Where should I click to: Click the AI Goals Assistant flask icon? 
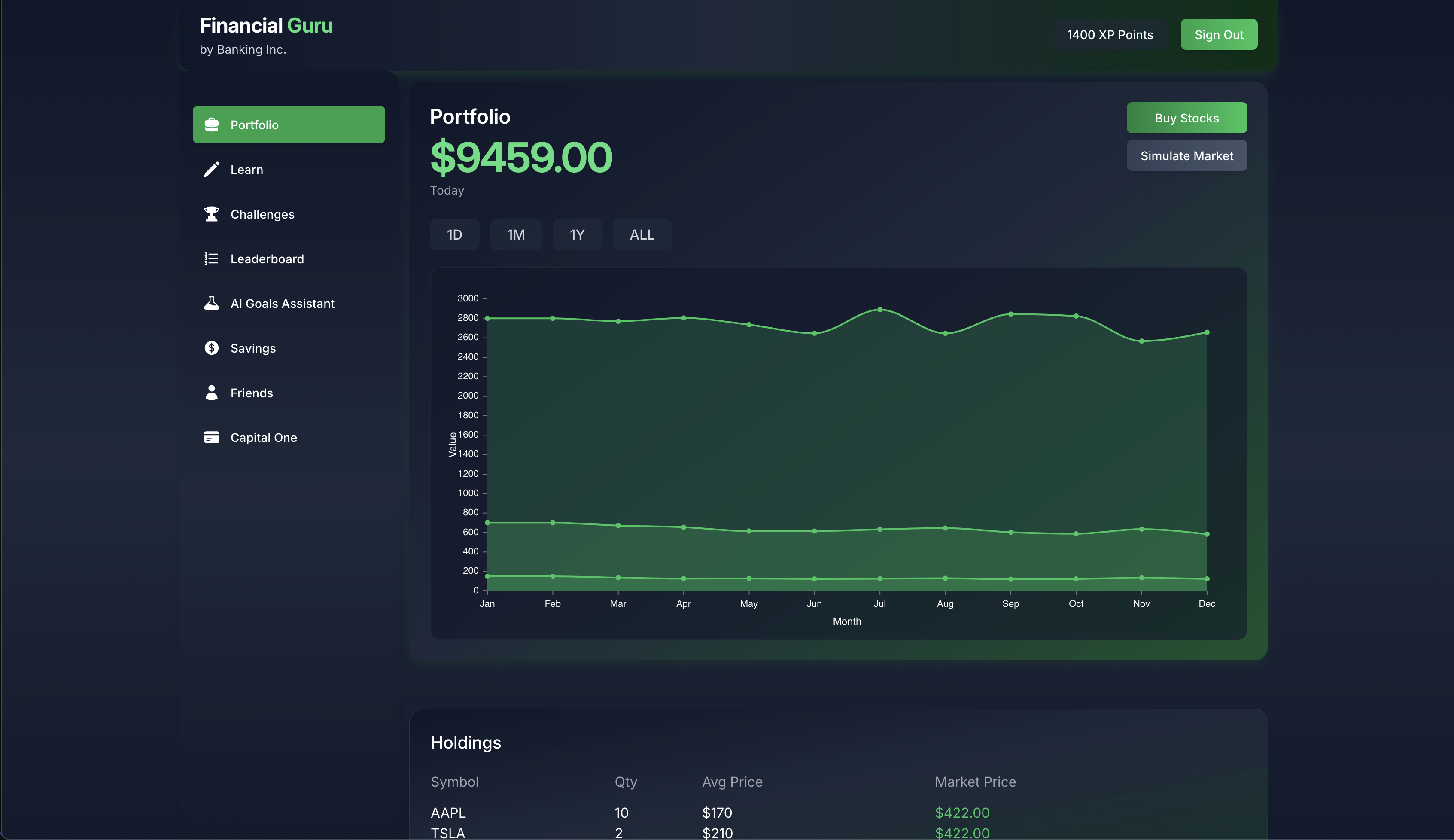(212, 304)
